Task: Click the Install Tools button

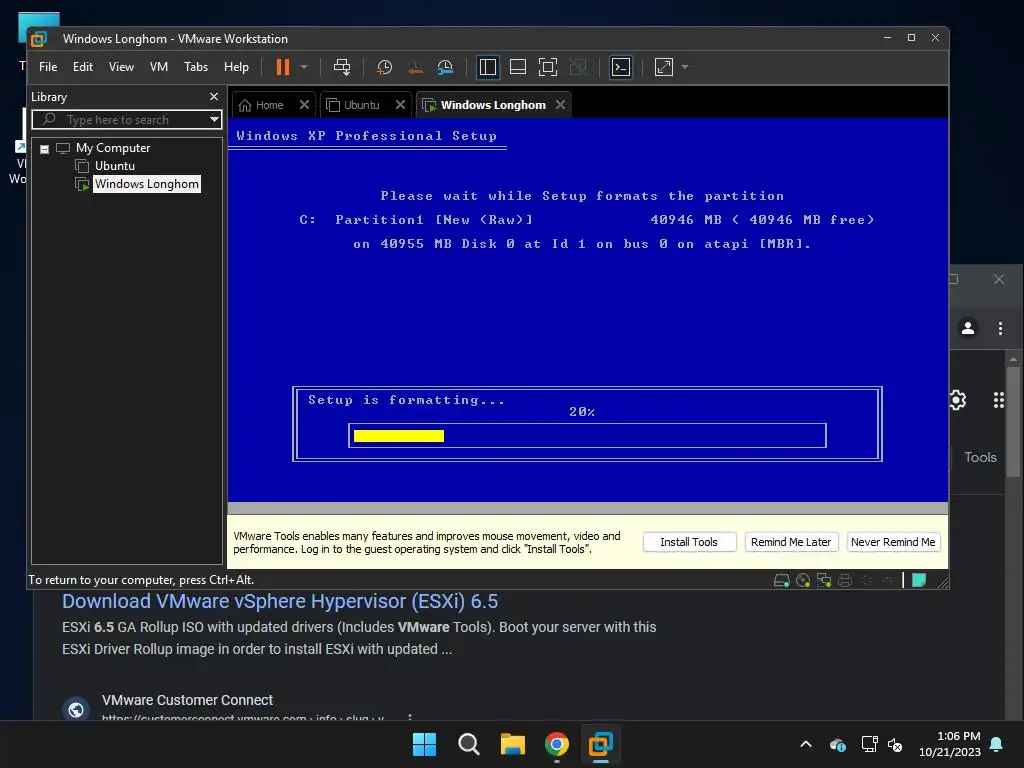Action: point(689,542)
